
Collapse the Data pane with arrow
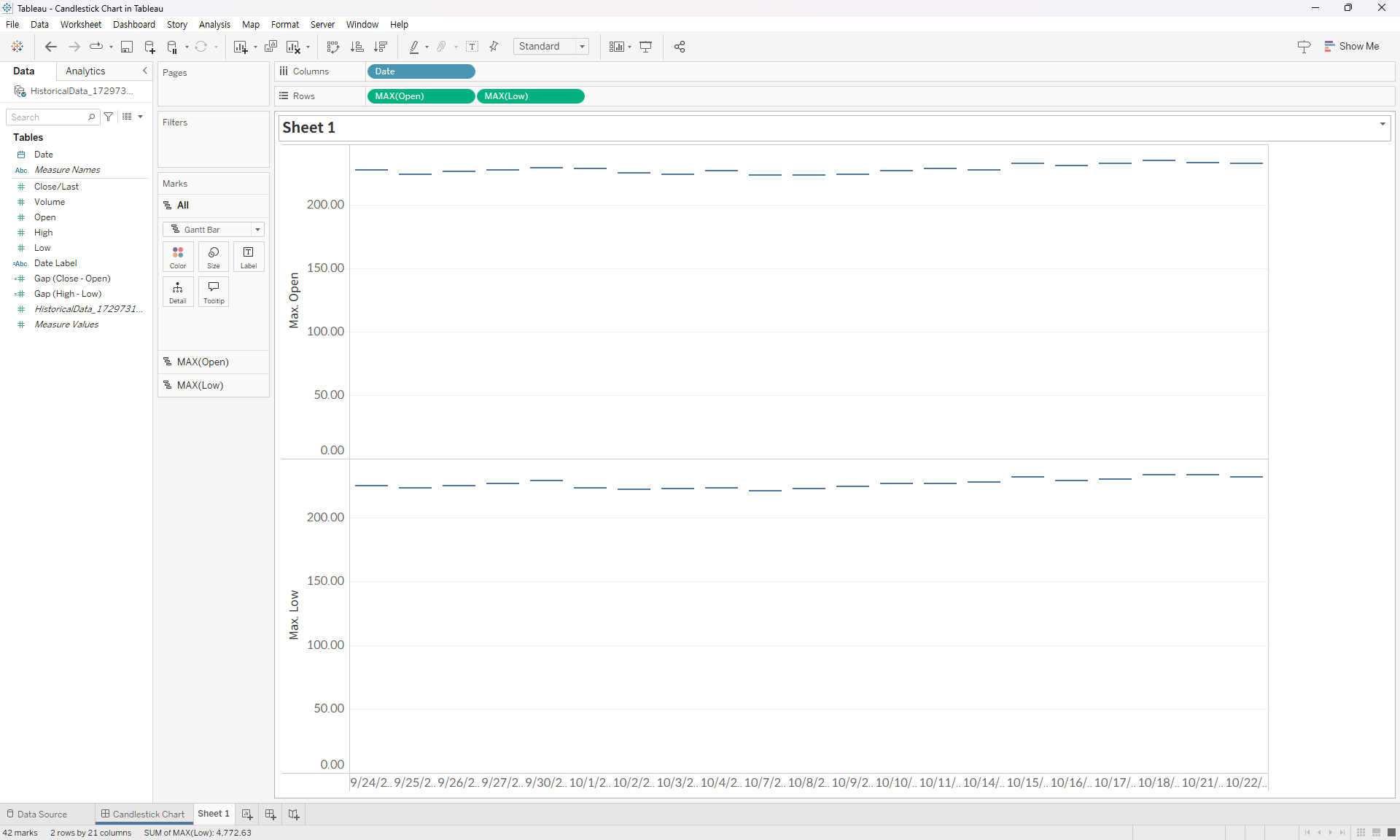click(x=144, y=71)
